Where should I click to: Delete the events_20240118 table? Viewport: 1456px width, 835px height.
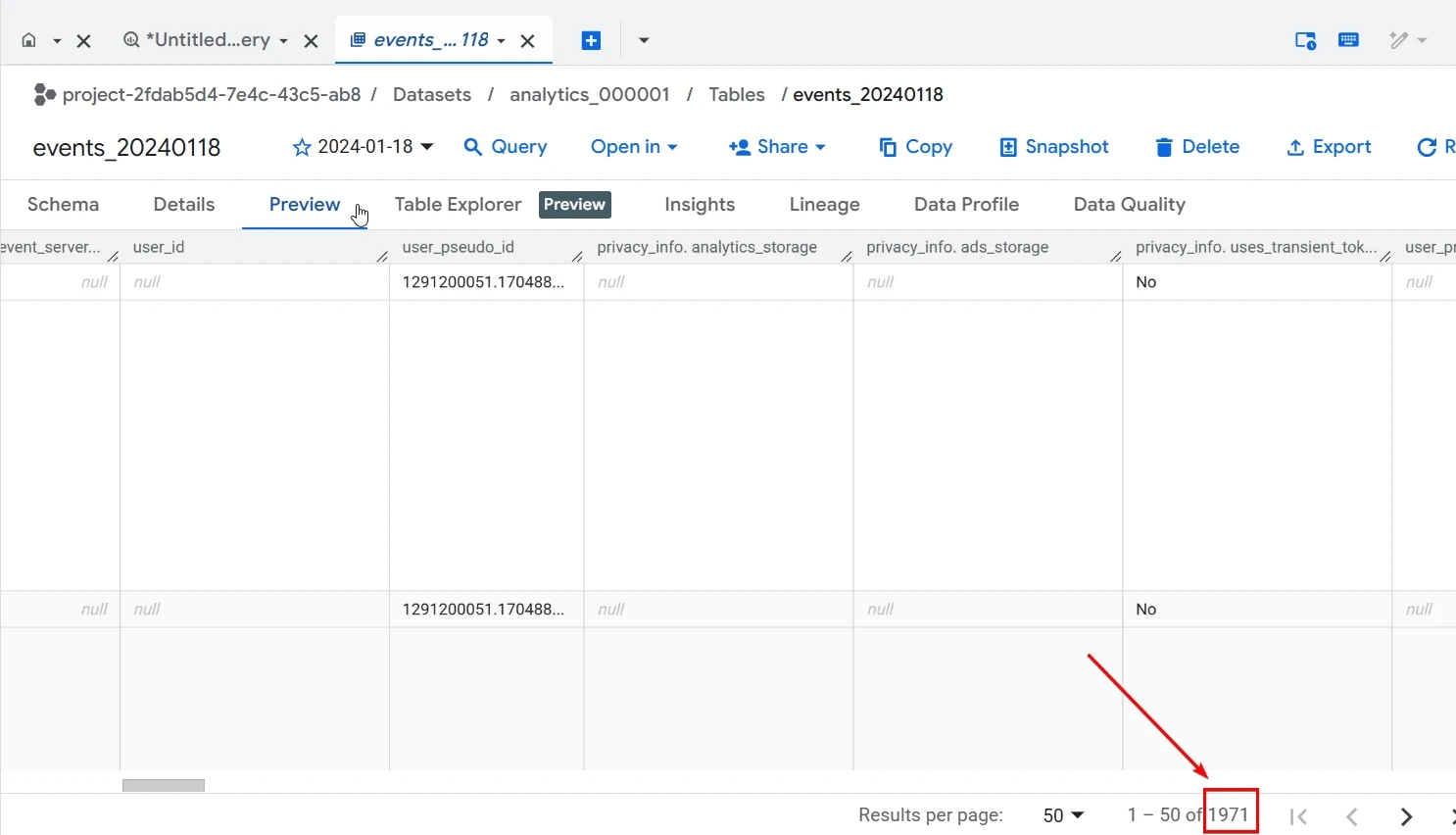(x=1197, y=147)
